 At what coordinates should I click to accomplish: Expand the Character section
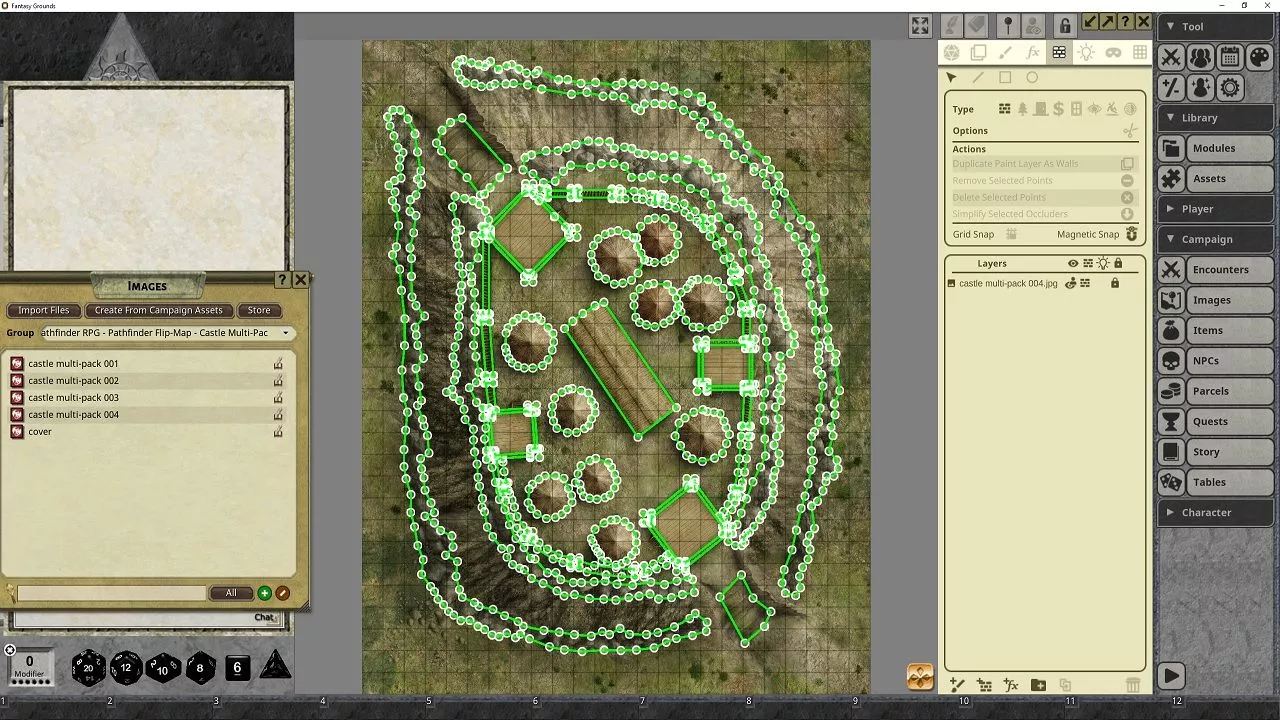(1215, 512)
